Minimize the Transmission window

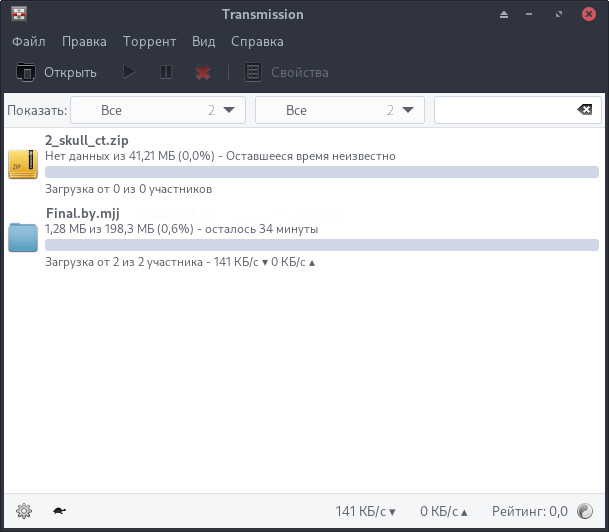point(529,14)
